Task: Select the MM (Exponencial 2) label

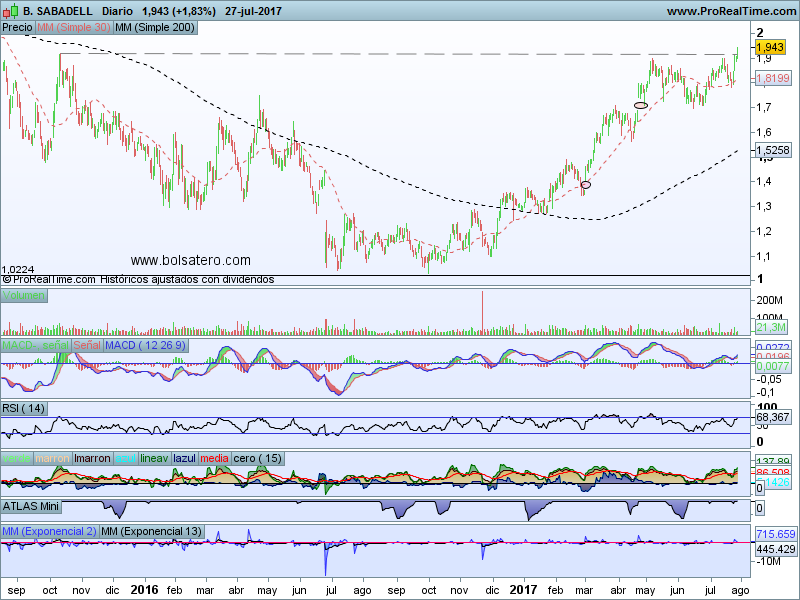Action: [x=50, y=529]
